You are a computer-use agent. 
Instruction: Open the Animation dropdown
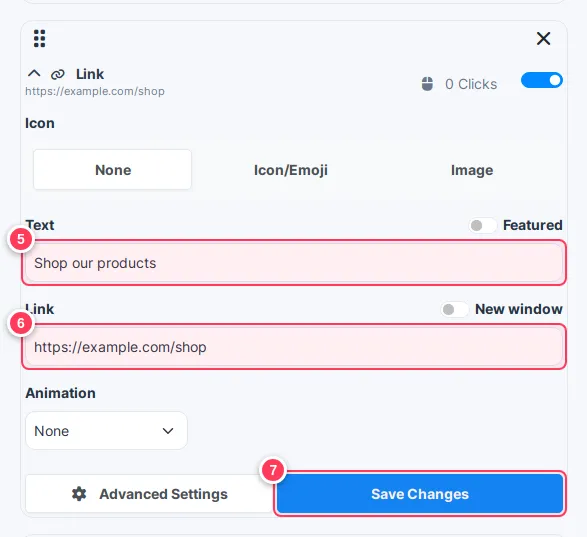[106, 431]
